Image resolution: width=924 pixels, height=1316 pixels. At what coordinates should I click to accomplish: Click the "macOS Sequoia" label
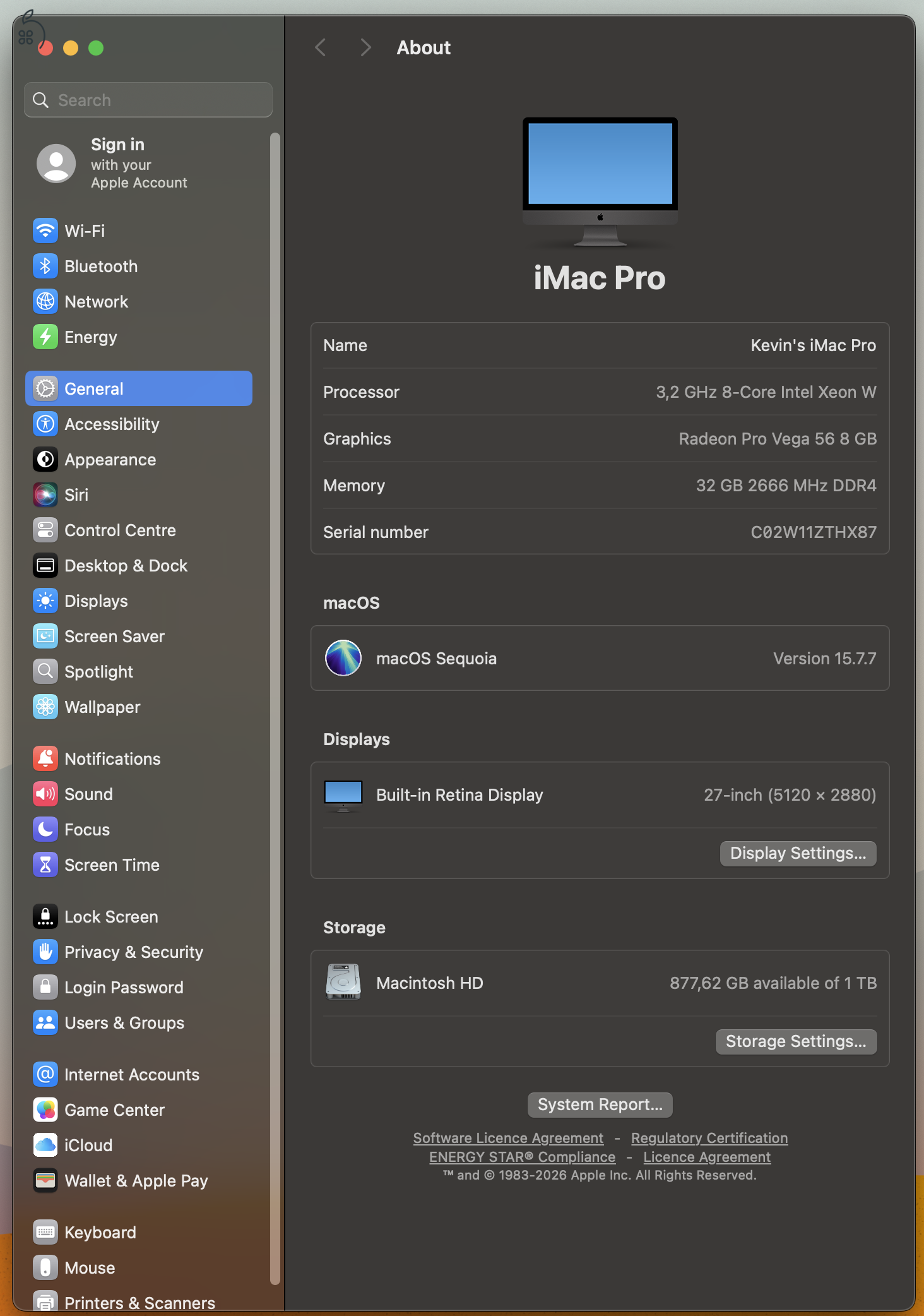coord(436,659)
